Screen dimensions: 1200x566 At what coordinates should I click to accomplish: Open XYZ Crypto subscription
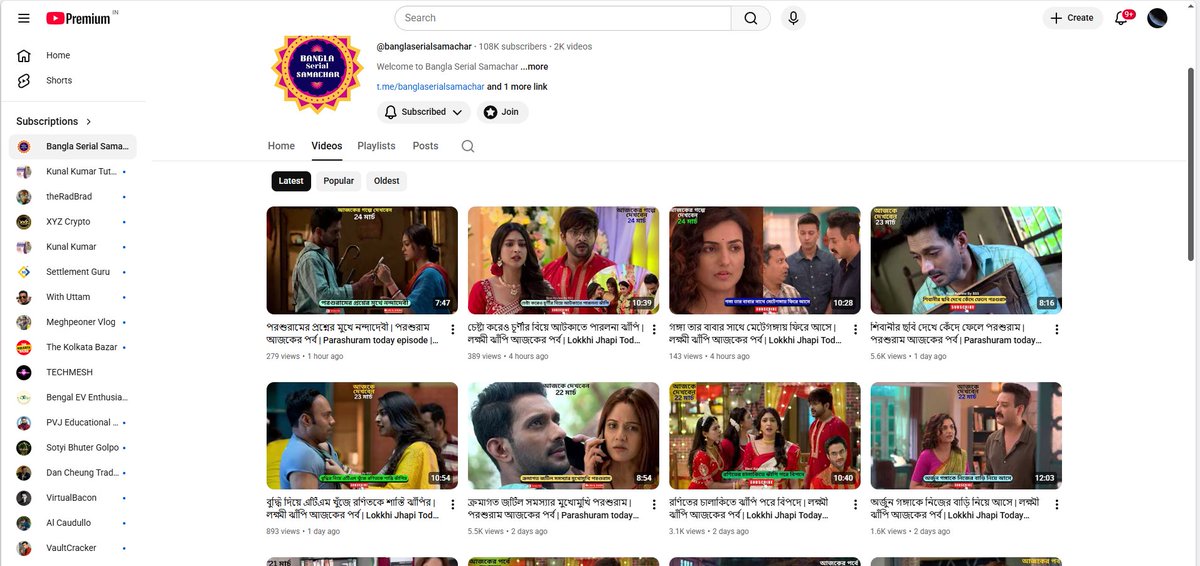tap(72, 222)
